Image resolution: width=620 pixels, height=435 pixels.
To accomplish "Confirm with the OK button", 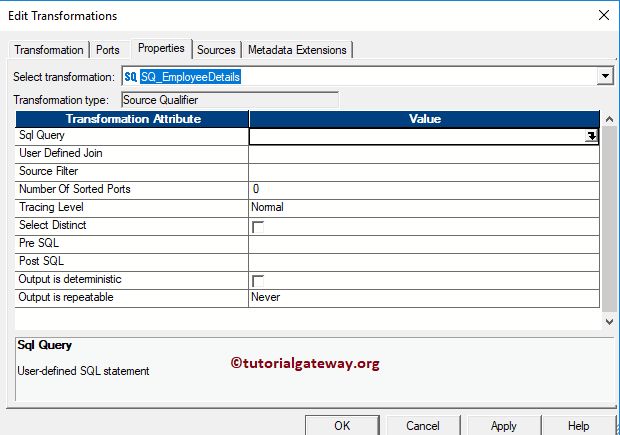I will (342, 426).
